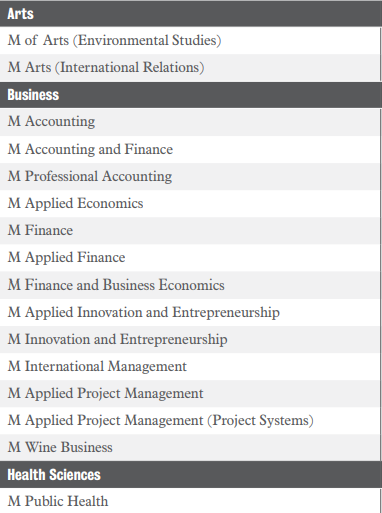Click M Accounting and Finance entry

190,149
